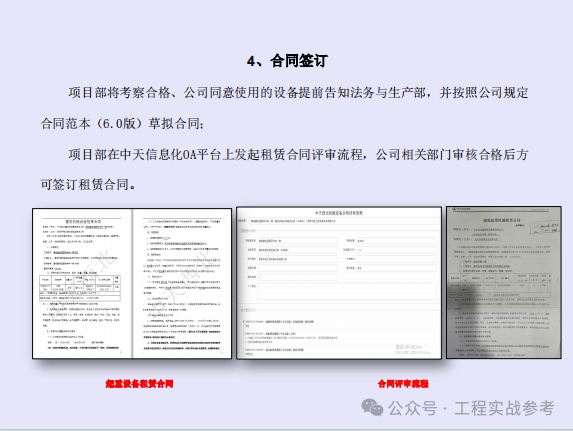The height and width of the screenshot is (431, 573).
Task: Click the green status dot in review log
Action: click(x=244, y=322)
